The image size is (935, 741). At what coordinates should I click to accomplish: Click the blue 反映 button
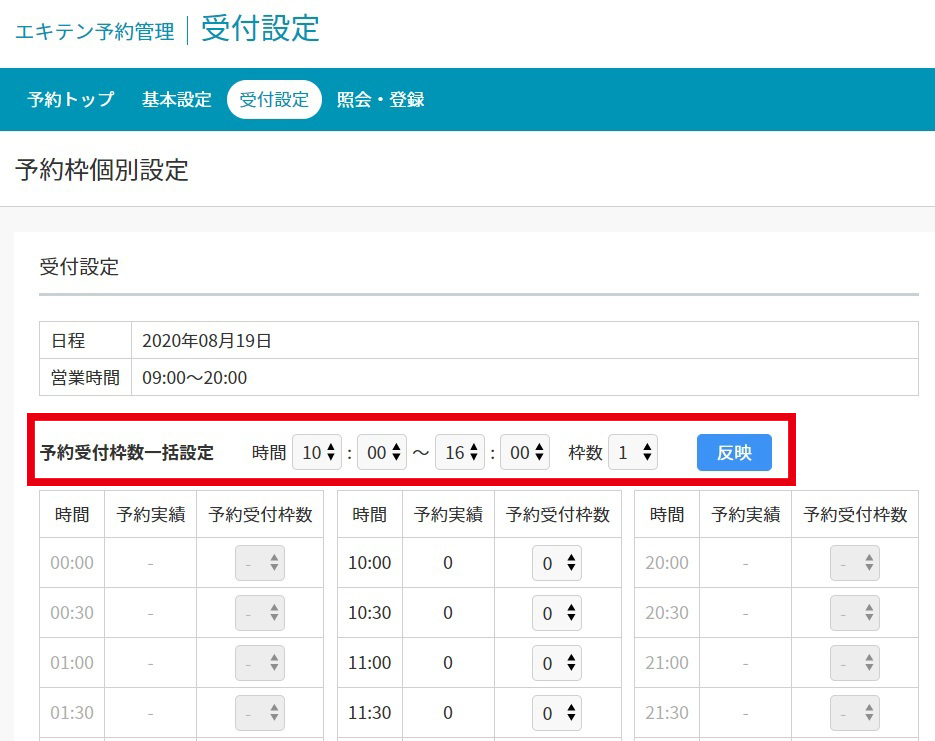click(x=734, y=452)
